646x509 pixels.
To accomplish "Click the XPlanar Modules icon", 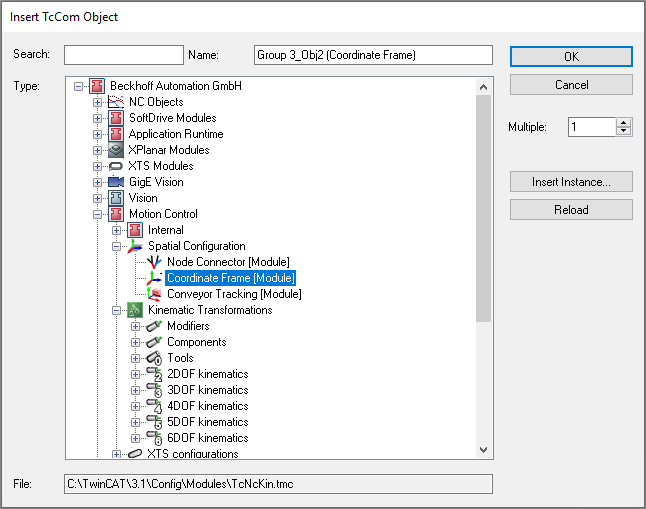I will (x=116, y=150).
